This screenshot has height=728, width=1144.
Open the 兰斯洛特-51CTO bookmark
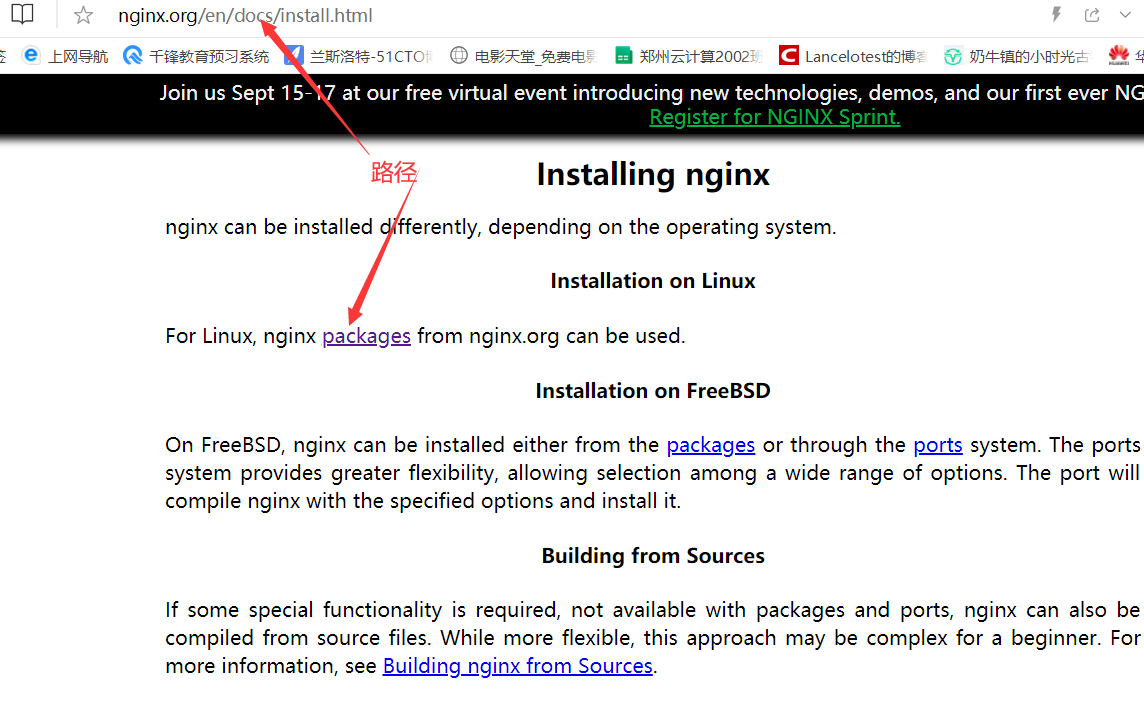tap(358, 56)
